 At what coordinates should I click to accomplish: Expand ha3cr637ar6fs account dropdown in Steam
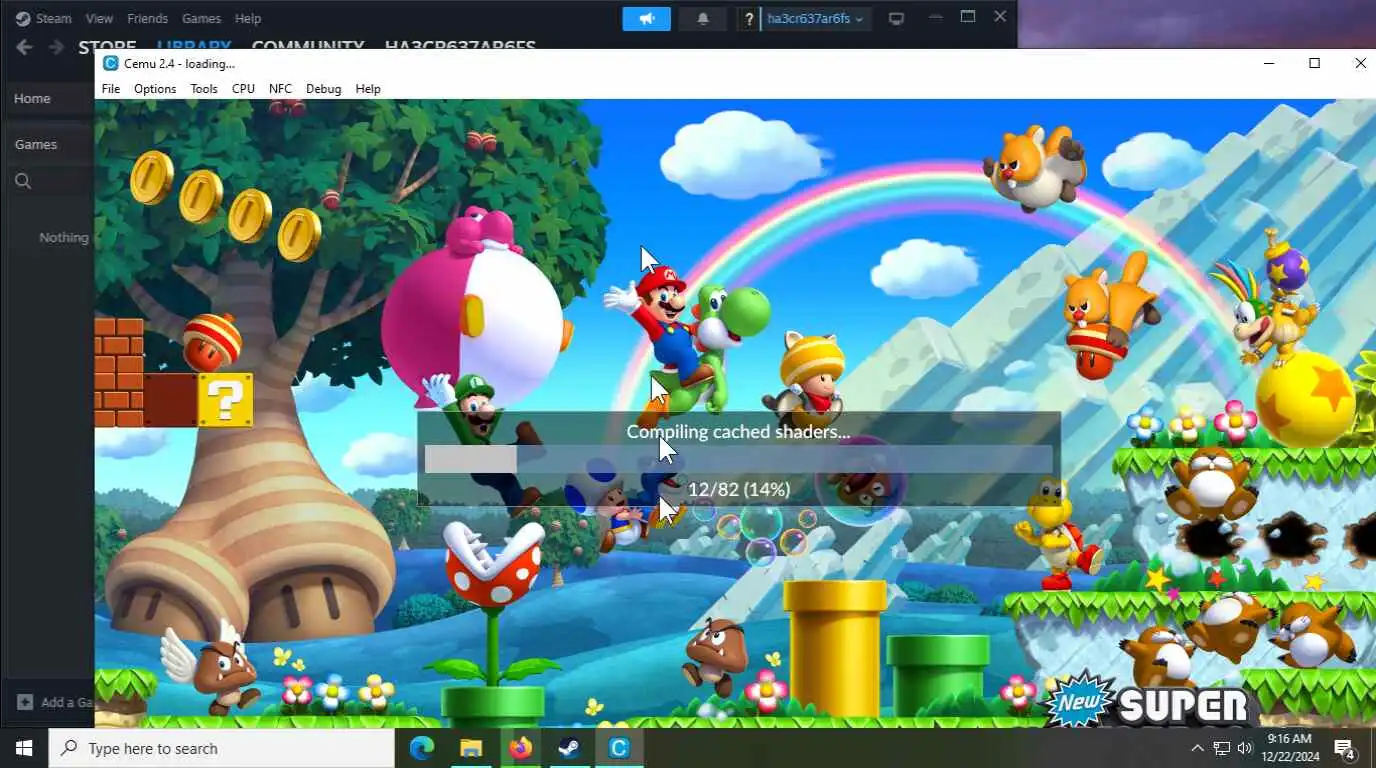click(x=815, y=18)
